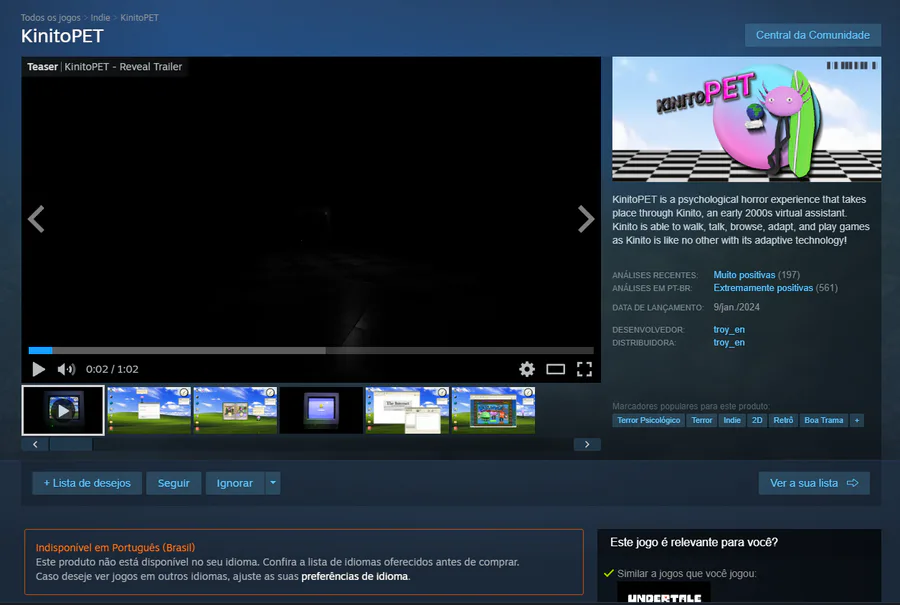Click the KinitoPET header capsule image
The width and height of the screenshot is (900, 605).
point(747,119)
